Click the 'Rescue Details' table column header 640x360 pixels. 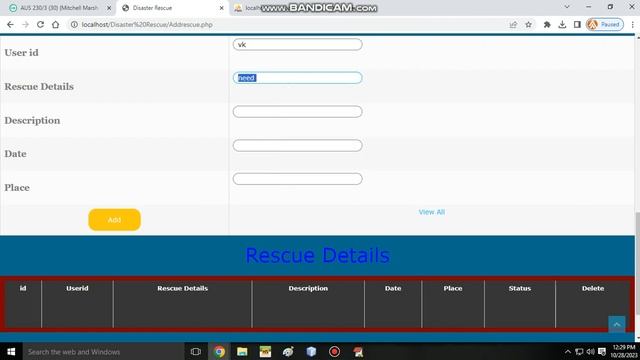(x=182, y=288)
